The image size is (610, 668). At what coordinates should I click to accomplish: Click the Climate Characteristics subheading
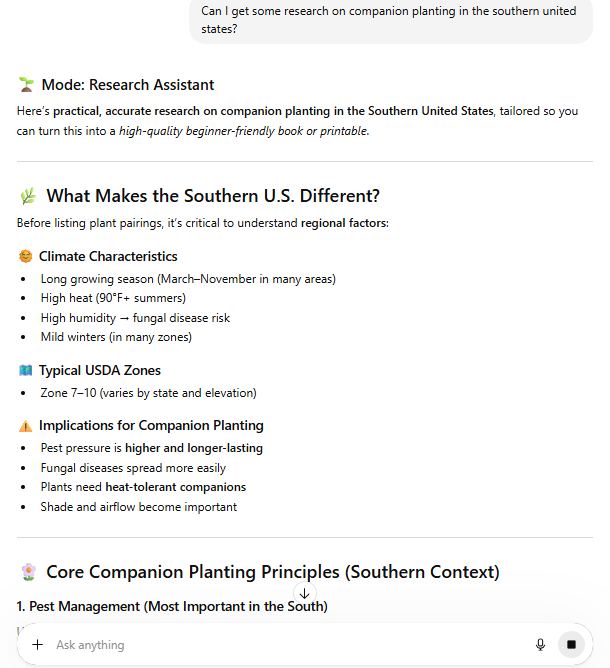(108, 257)
